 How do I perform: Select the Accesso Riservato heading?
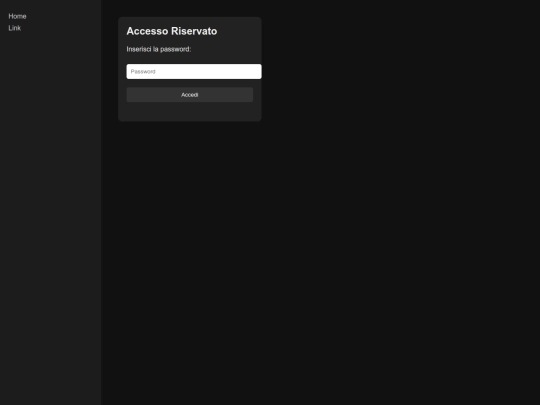pos(172,31)
